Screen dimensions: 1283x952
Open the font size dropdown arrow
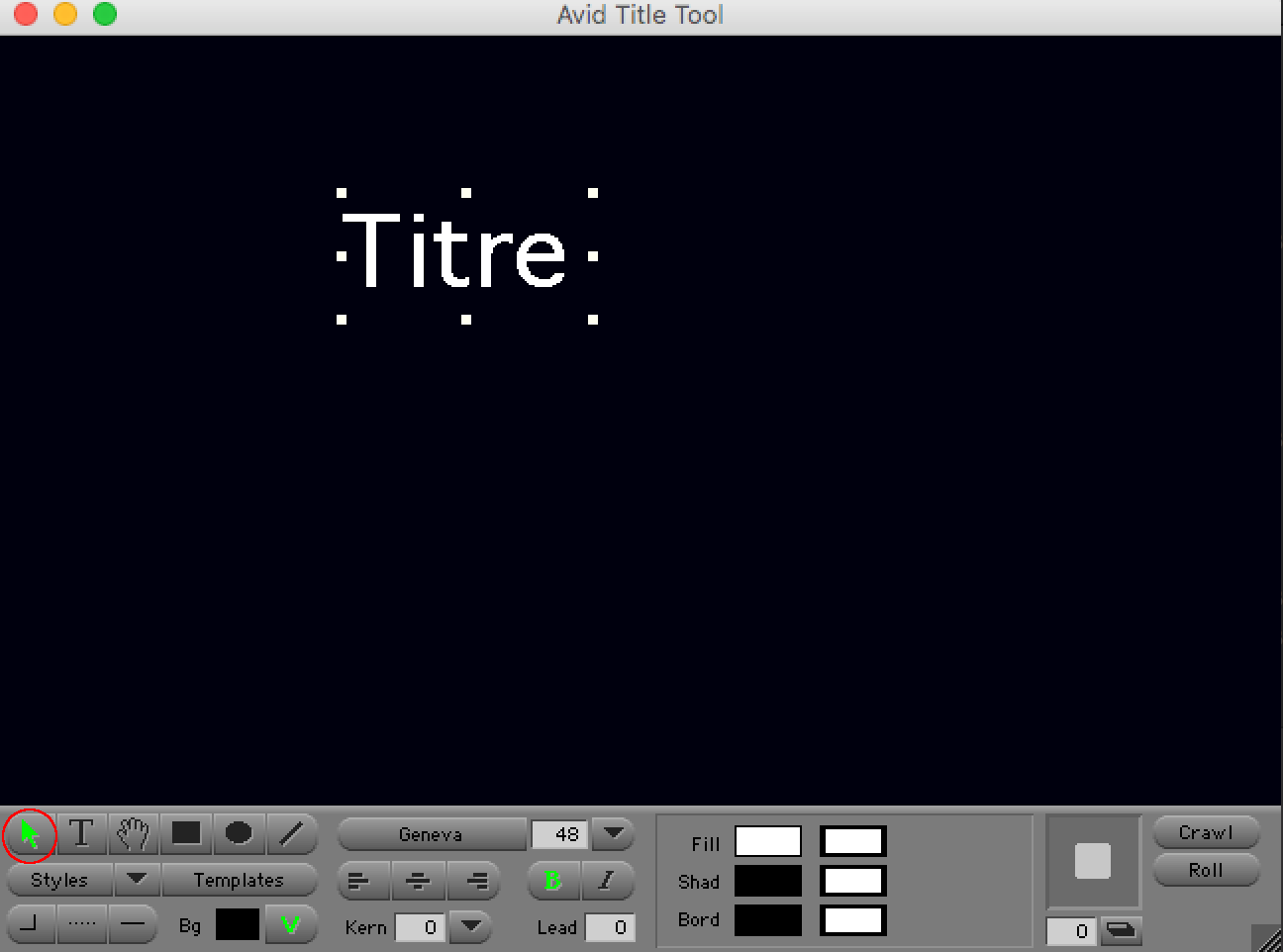613,834
